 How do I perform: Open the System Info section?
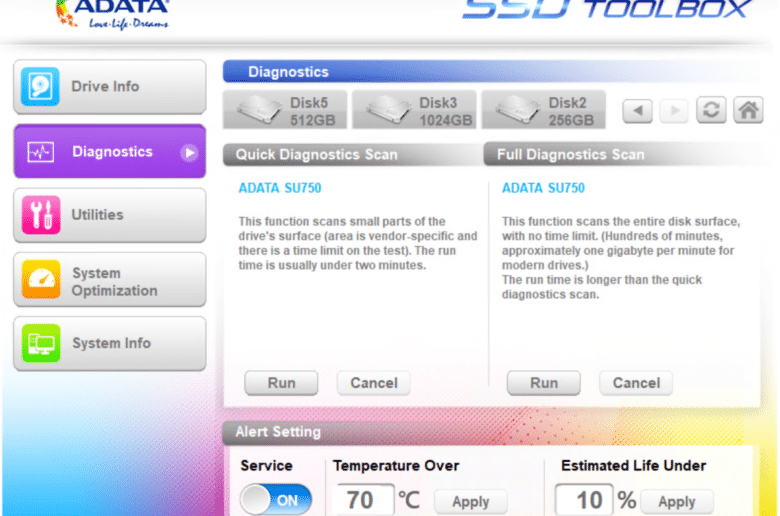[x=109, y=343]
